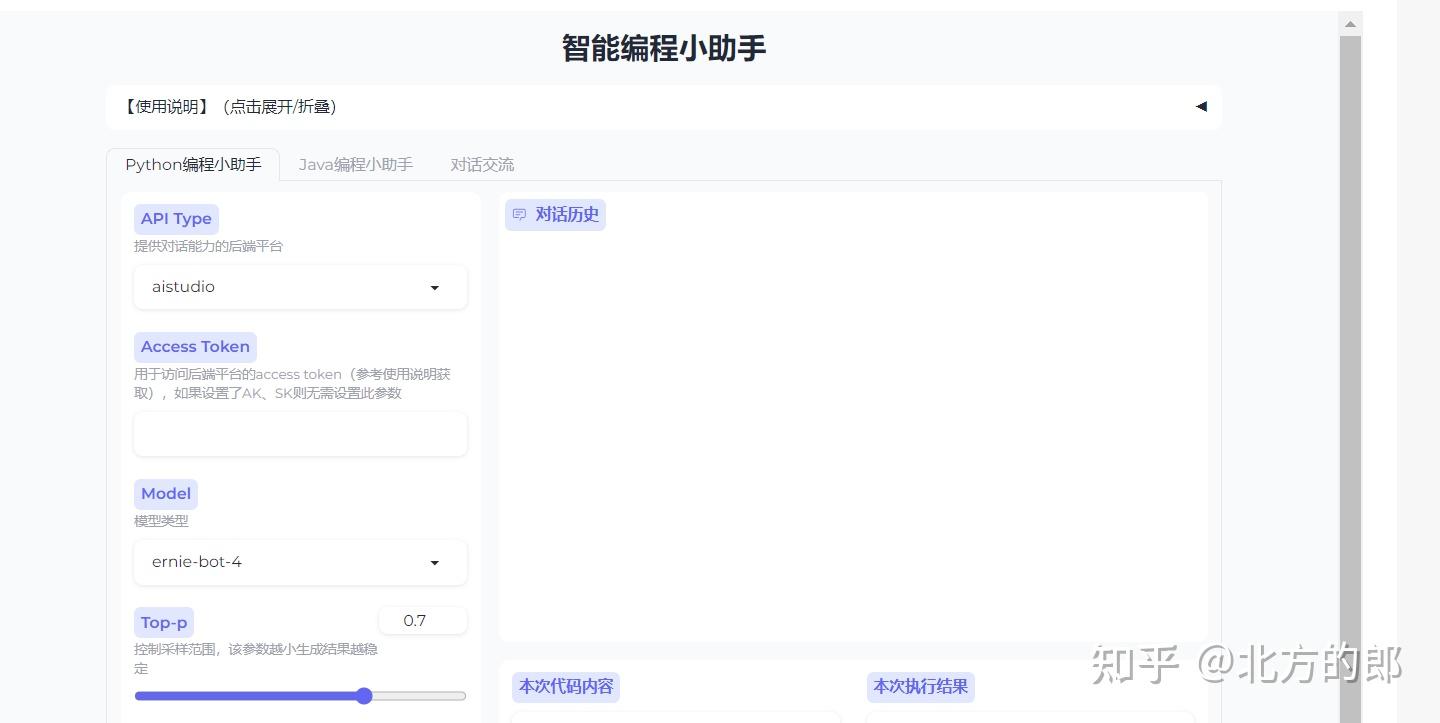Click the 对话历史 label text
The image size is (1440, 723).
tap(567, 215)
